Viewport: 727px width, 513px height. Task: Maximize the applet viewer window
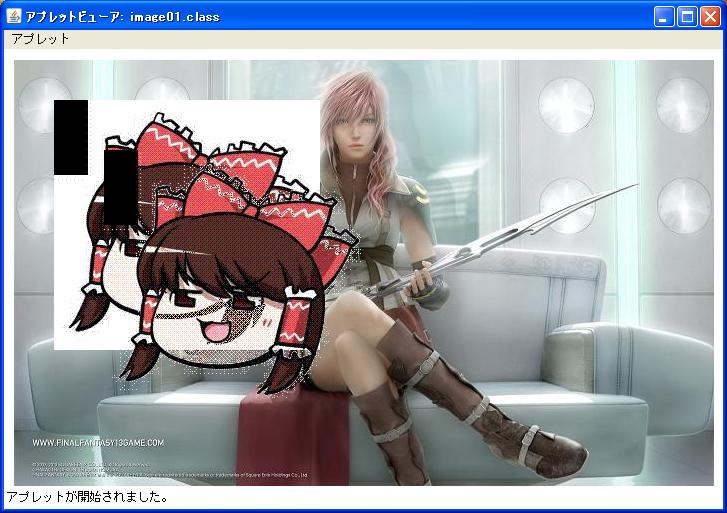point(688,16)
